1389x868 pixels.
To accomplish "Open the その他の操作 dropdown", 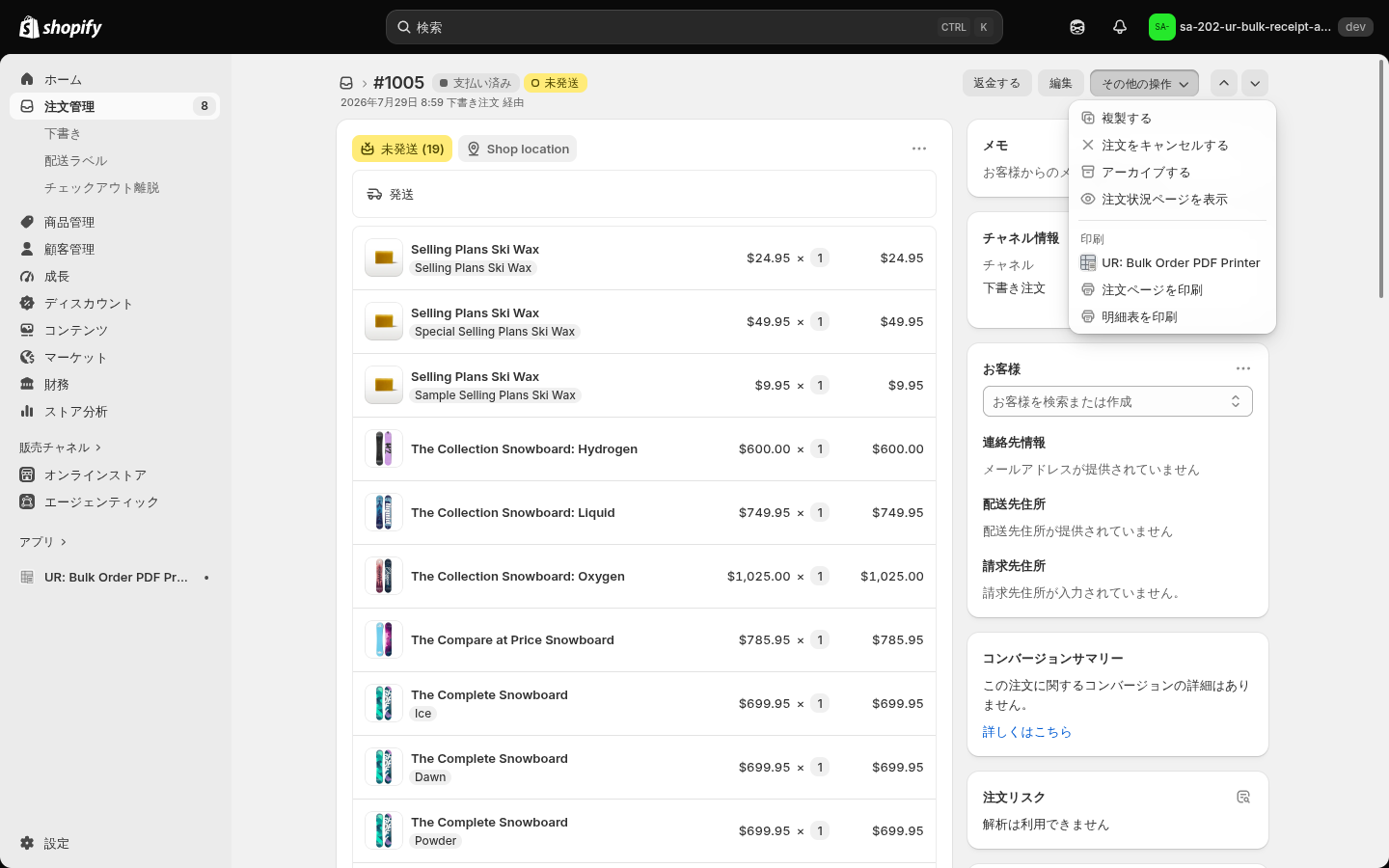I will click(x=1144, y=83).
